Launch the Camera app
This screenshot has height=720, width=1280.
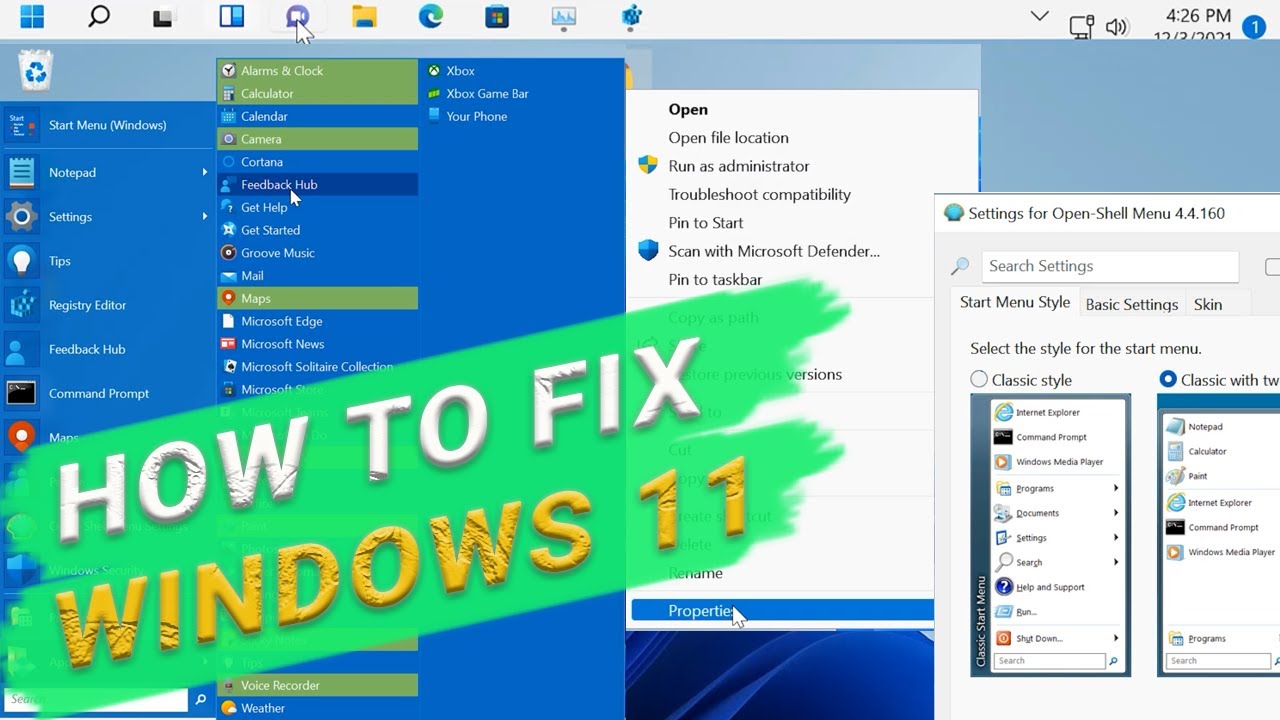pyautogui.click(x=318, y=139)
